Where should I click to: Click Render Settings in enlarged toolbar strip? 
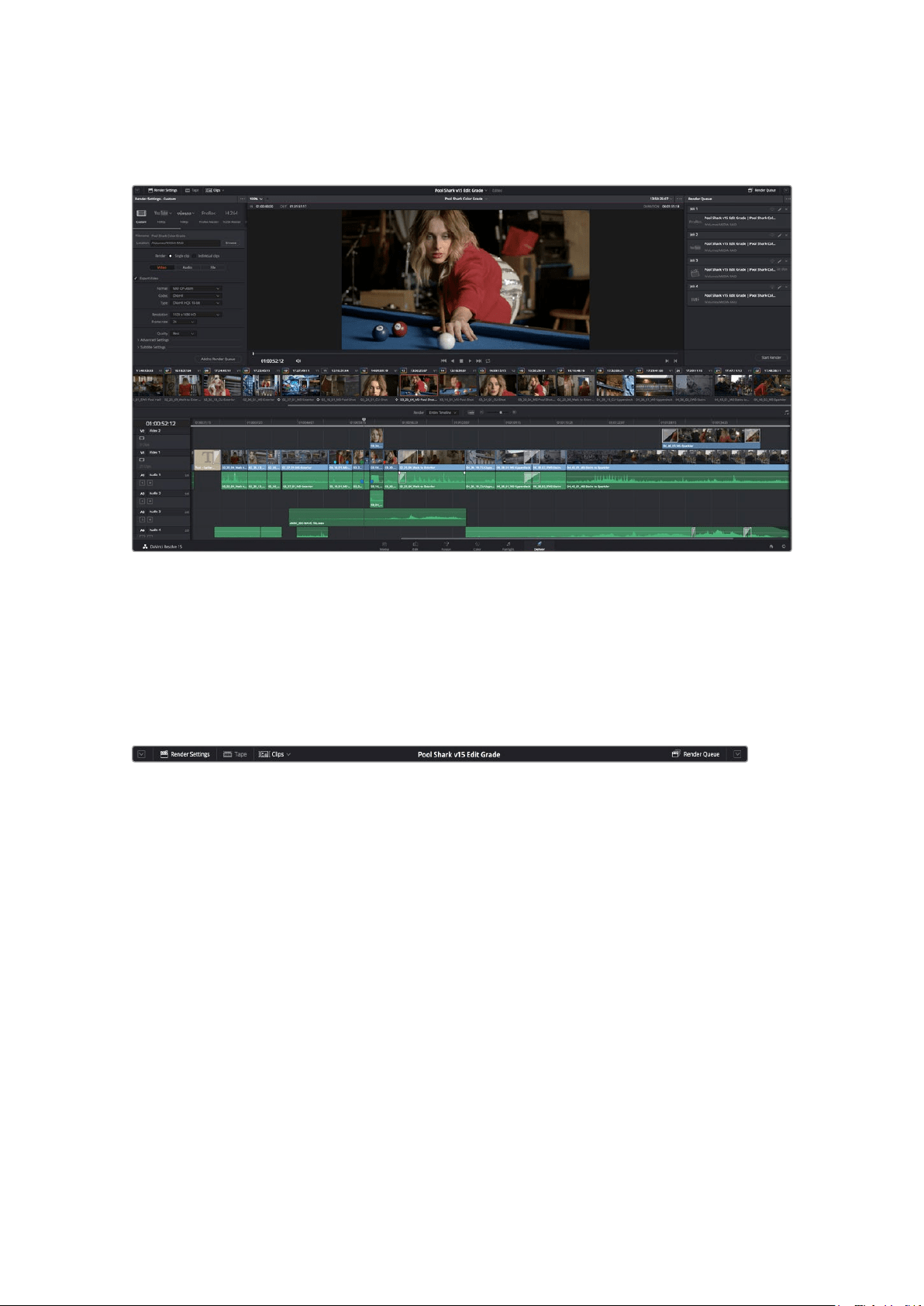185,754
